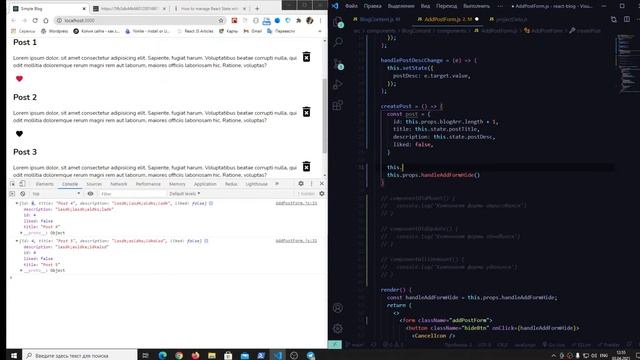Delete Post 3 with its trash icon
Screen dimensions: 640x360
click(x=306, y=166)
